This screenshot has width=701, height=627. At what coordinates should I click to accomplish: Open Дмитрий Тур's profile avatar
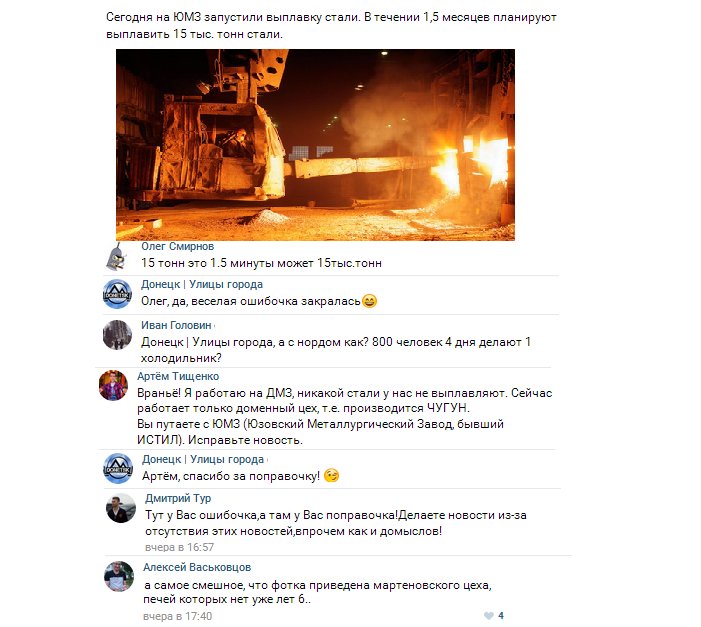(121, 508)
